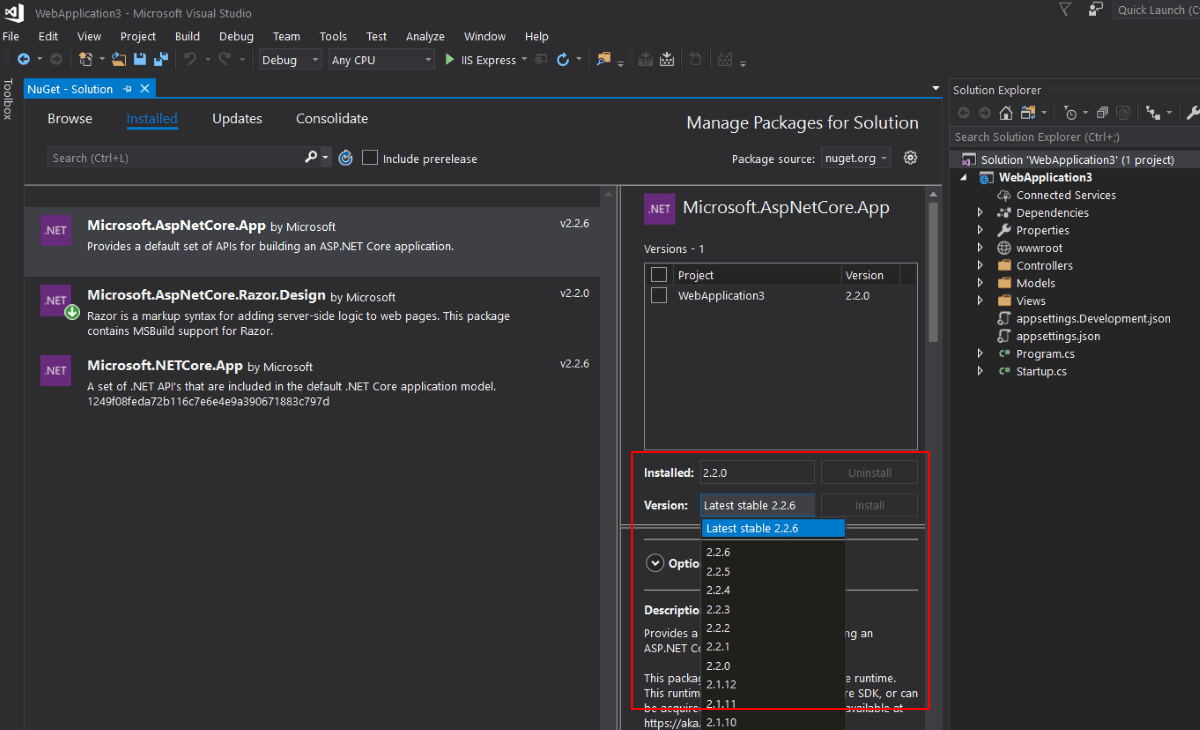This screenshot has width=1200, height=730.
Task: Open the File menu
Action: point(11,36)
